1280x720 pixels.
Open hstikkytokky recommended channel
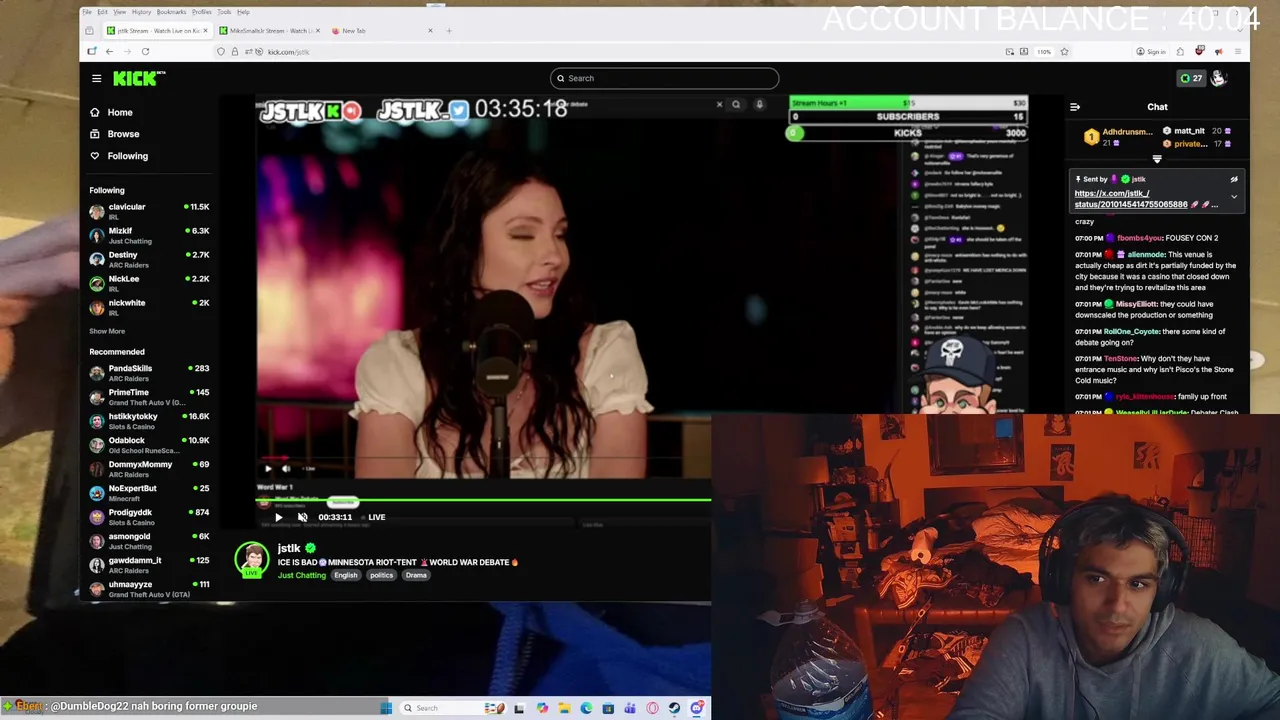149,421
